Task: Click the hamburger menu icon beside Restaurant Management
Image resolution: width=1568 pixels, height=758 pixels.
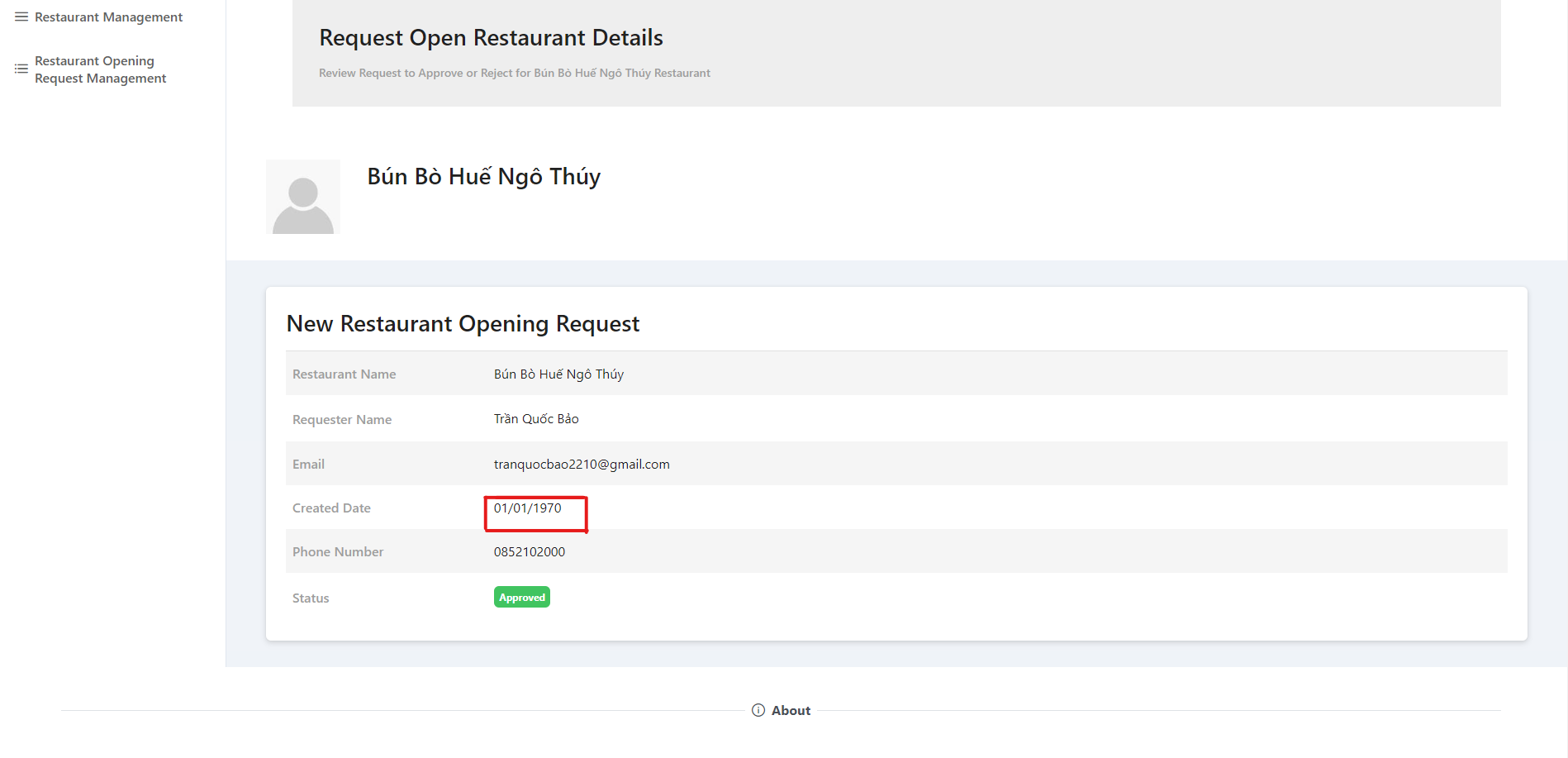Action: [21, 16]
